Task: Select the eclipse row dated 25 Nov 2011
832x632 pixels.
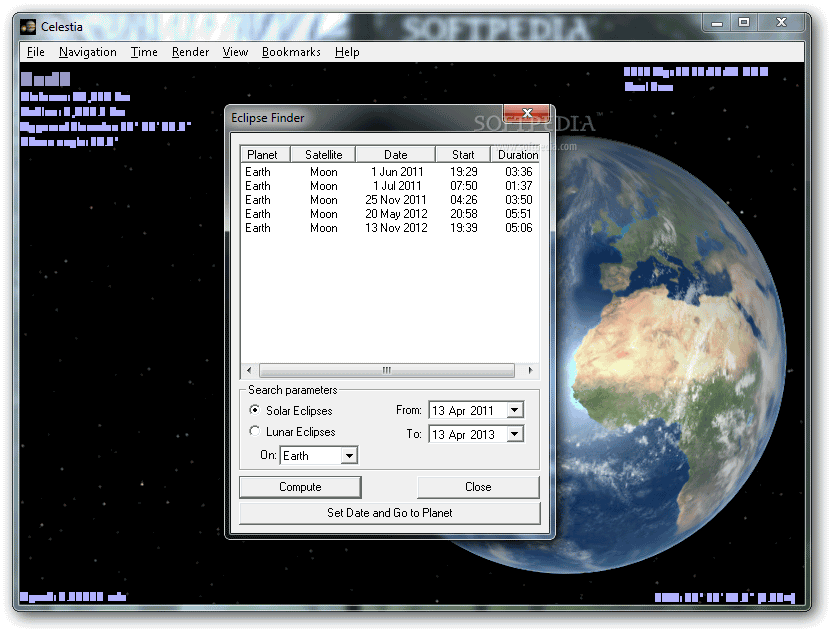Action: point(389,200)
